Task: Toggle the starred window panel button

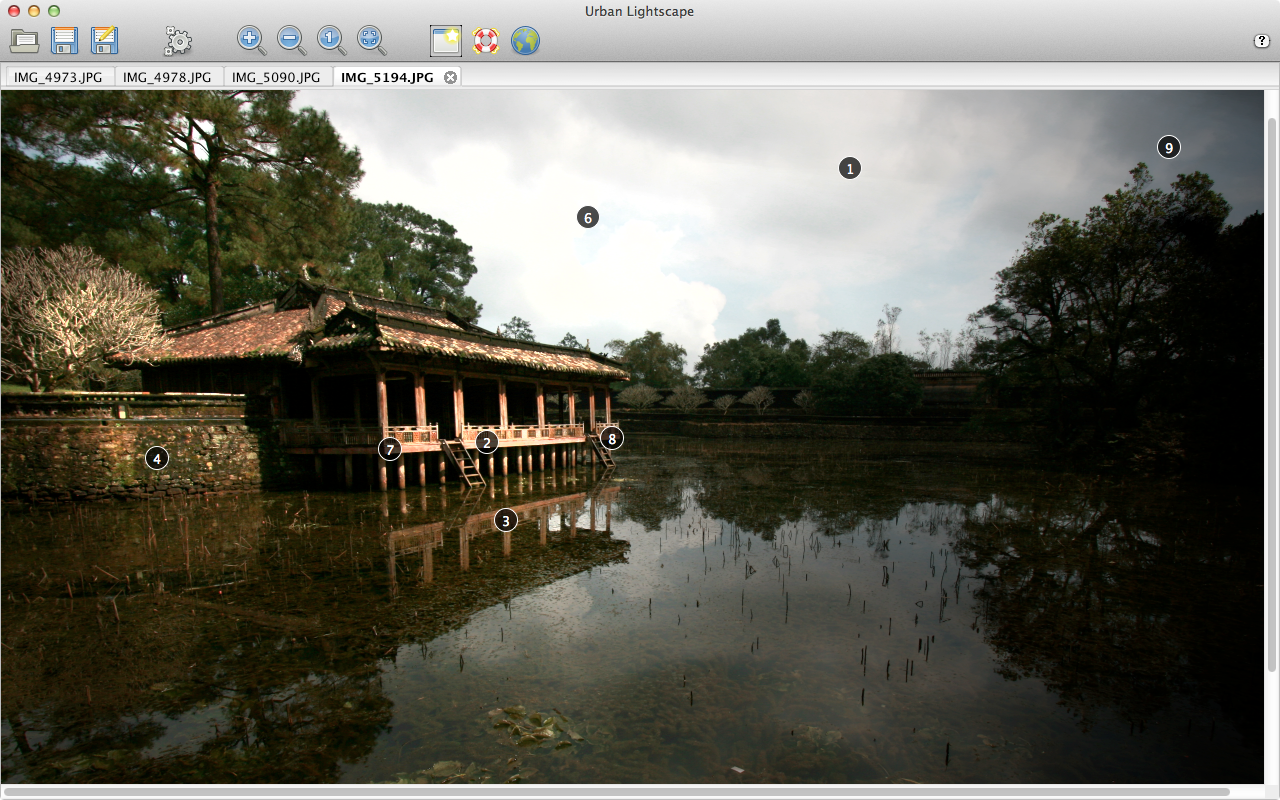Action: tap(445, 41)
